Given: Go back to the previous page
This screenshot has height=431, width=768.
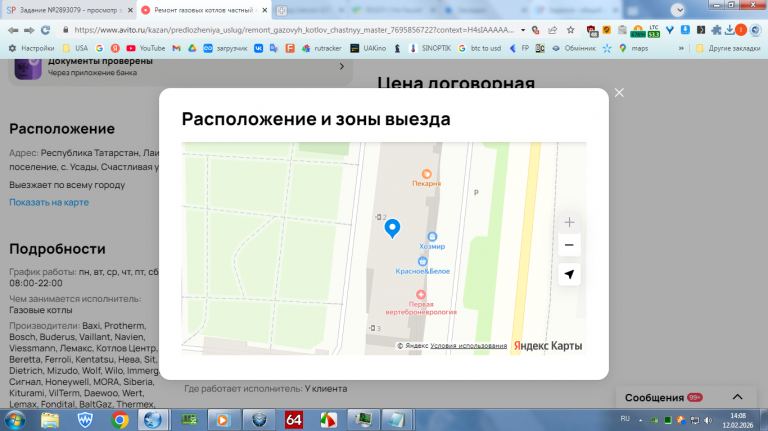Looking at the screenshot, I should point(13,30).
